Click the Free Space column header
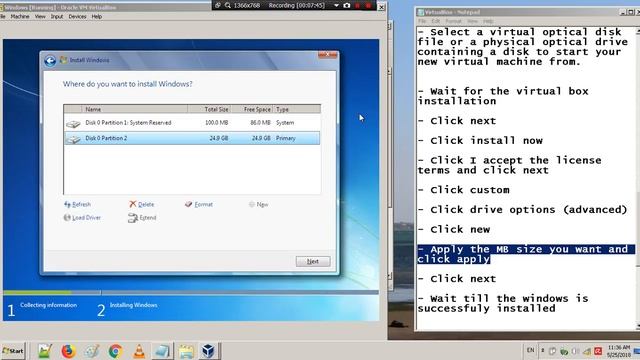Image resolution: width=640 pixels, height=360 pixels. point(252,109)
